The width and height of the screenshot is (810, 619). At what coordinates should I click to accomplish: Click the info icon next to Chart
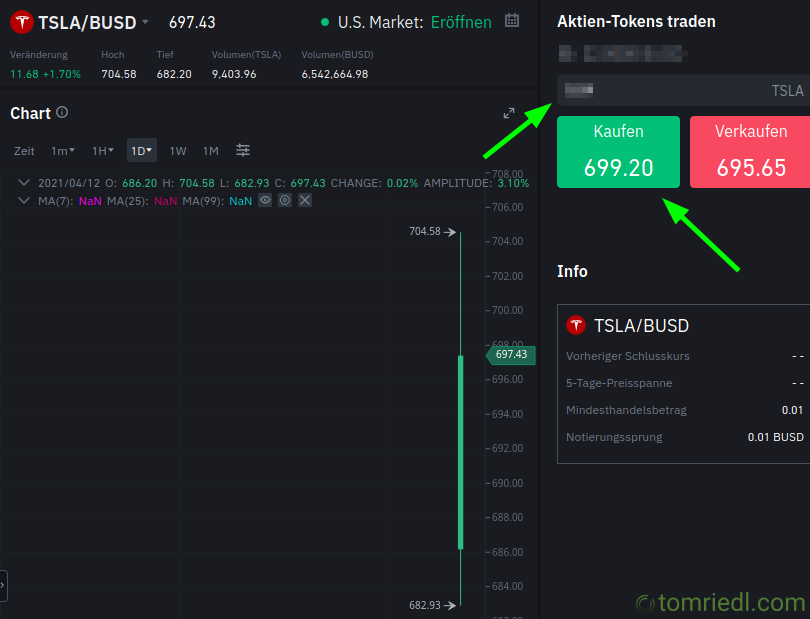click(x=62, y=113)
